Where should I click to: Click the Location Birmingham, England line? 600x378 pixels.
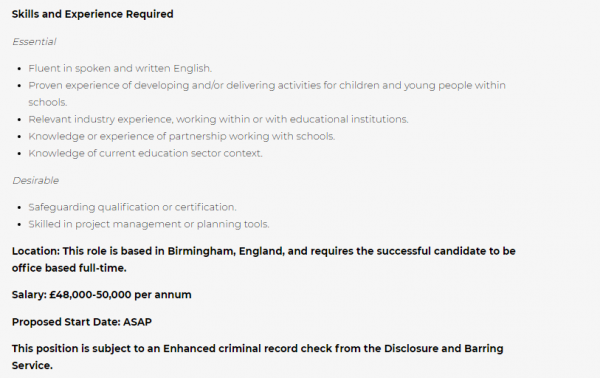[264, 251]
